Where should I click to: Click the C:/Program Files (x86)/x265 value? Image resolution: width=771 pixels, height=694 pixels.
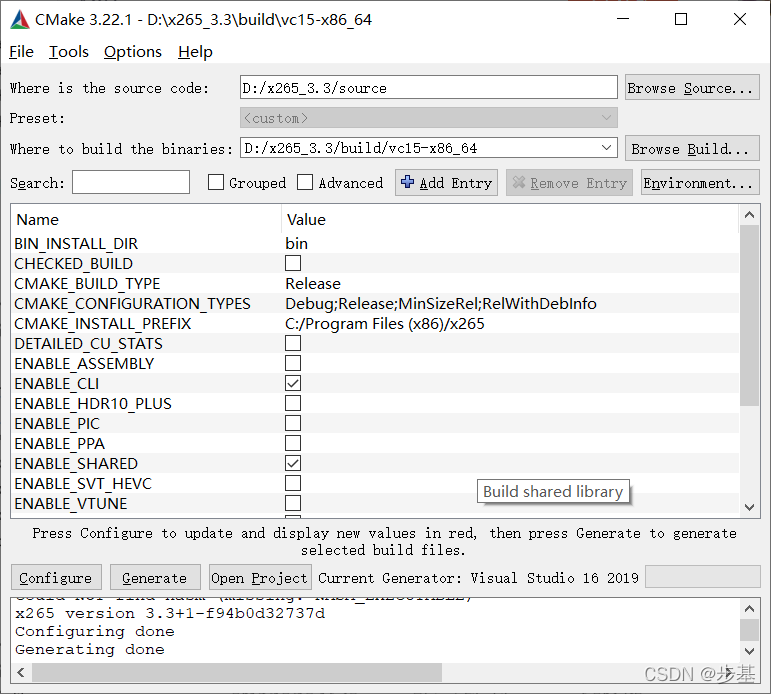385,324
